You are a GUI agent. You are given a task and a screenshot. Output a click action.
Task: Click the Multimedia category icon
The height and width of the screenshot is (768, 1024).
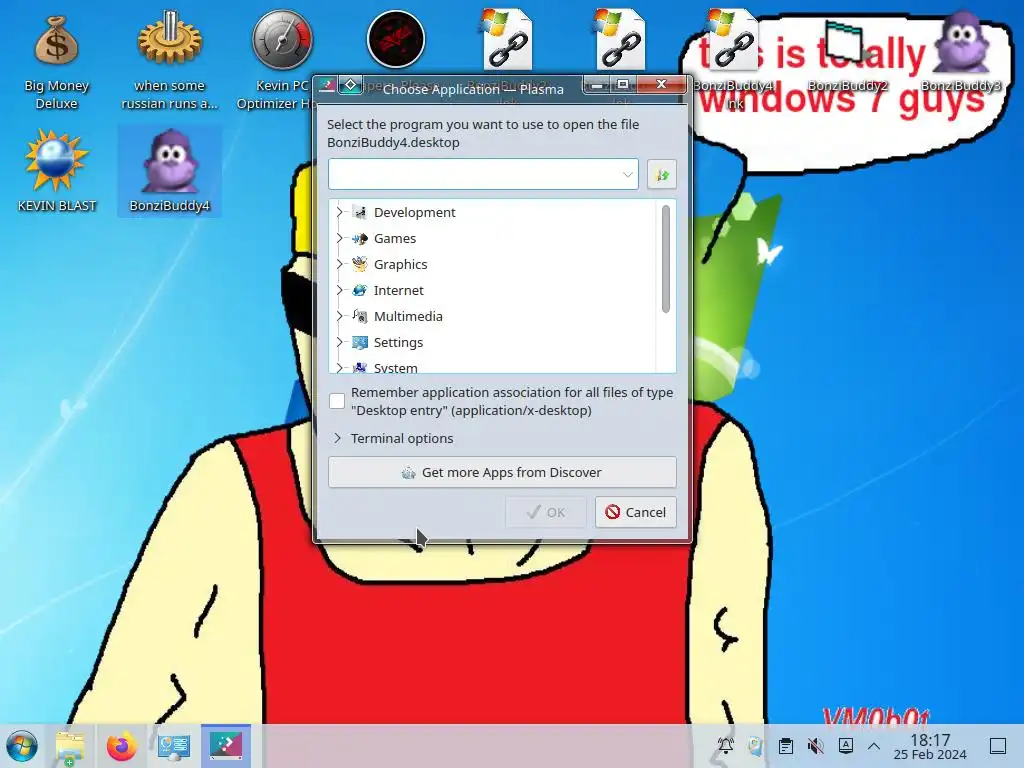[359, 316]
